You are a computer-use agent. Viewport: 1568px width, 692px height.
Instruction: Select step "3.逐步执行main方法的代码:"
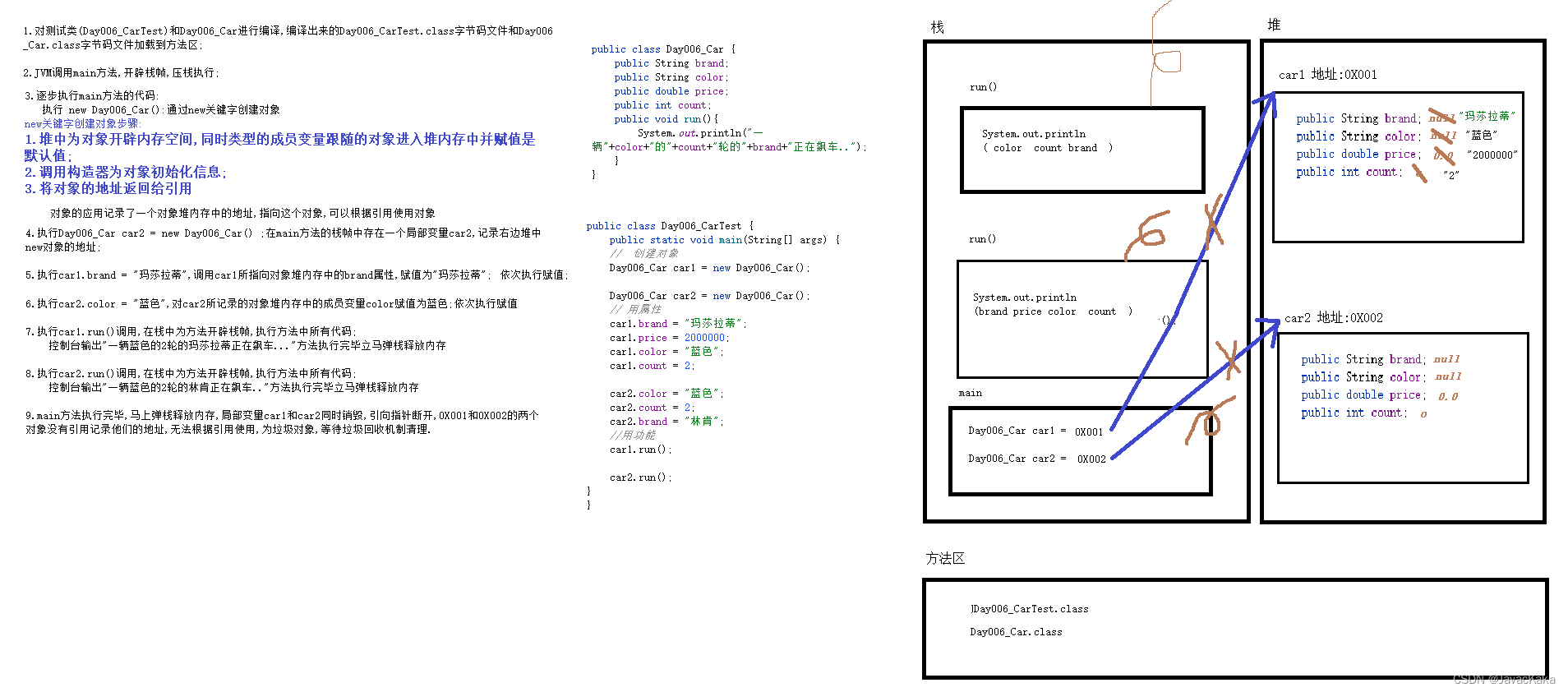tap(92, 96)
